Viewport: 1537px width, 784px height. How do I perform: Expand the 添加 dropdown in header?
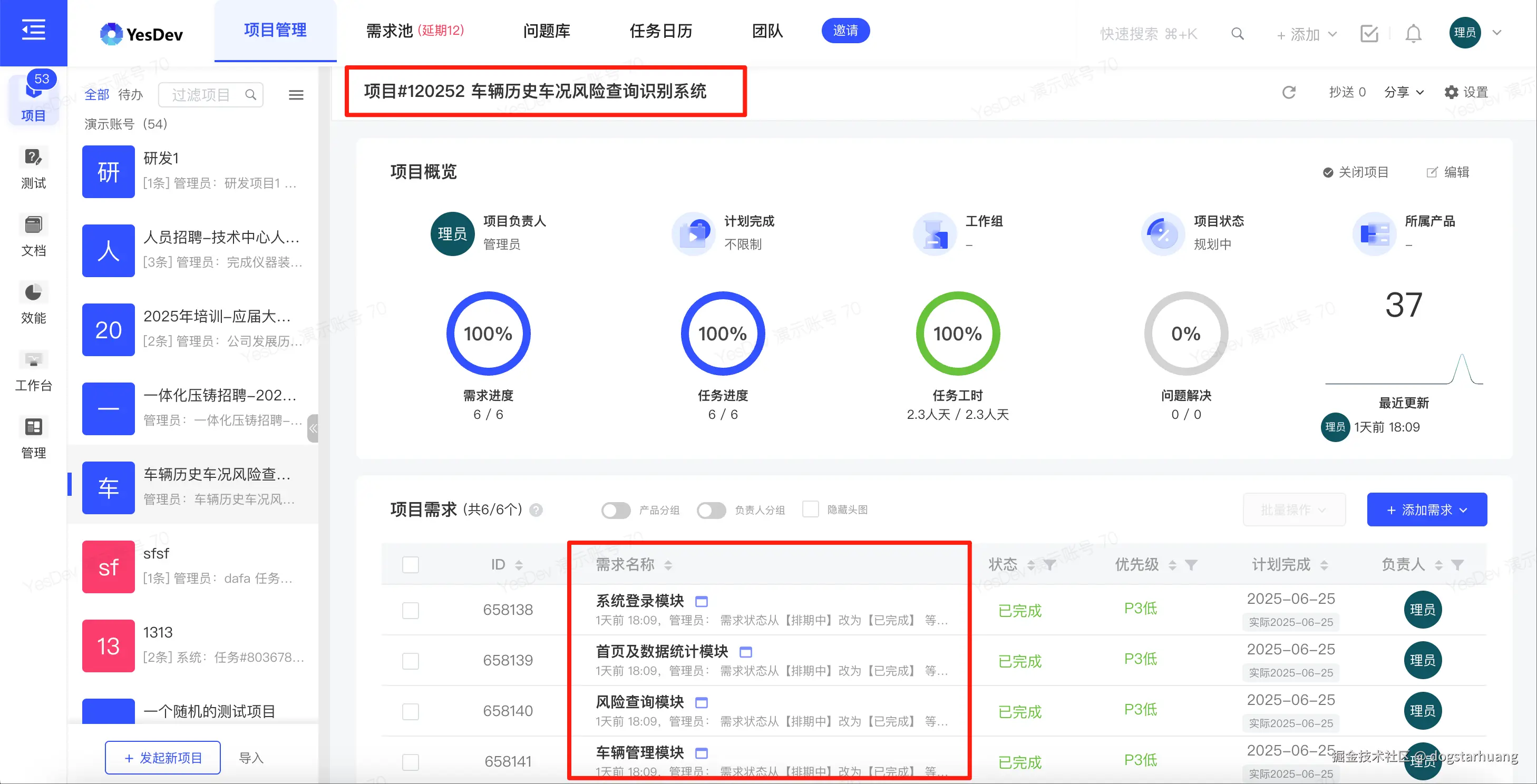(1306, 34)
